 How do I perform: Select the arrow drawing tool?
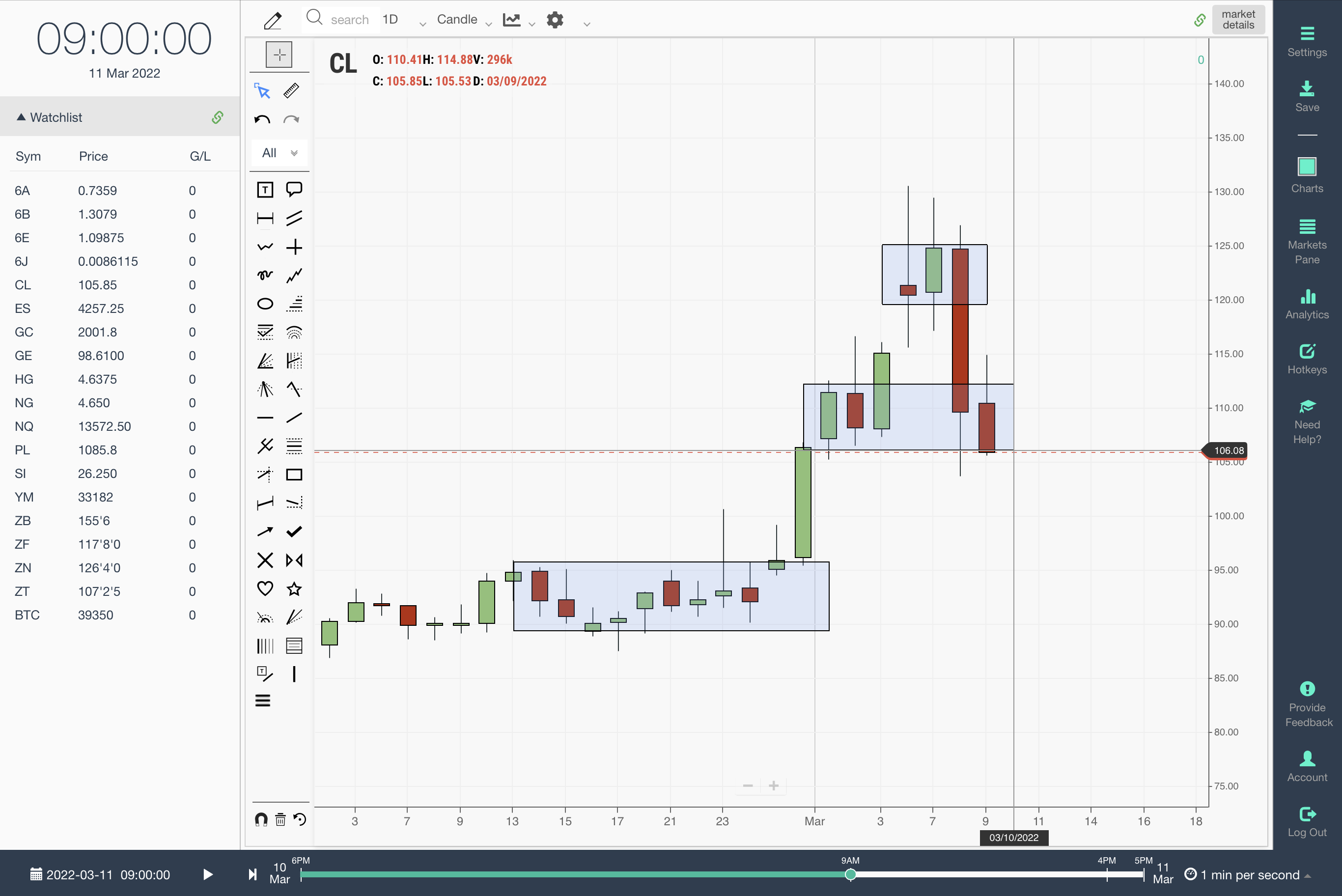(265, 532)
